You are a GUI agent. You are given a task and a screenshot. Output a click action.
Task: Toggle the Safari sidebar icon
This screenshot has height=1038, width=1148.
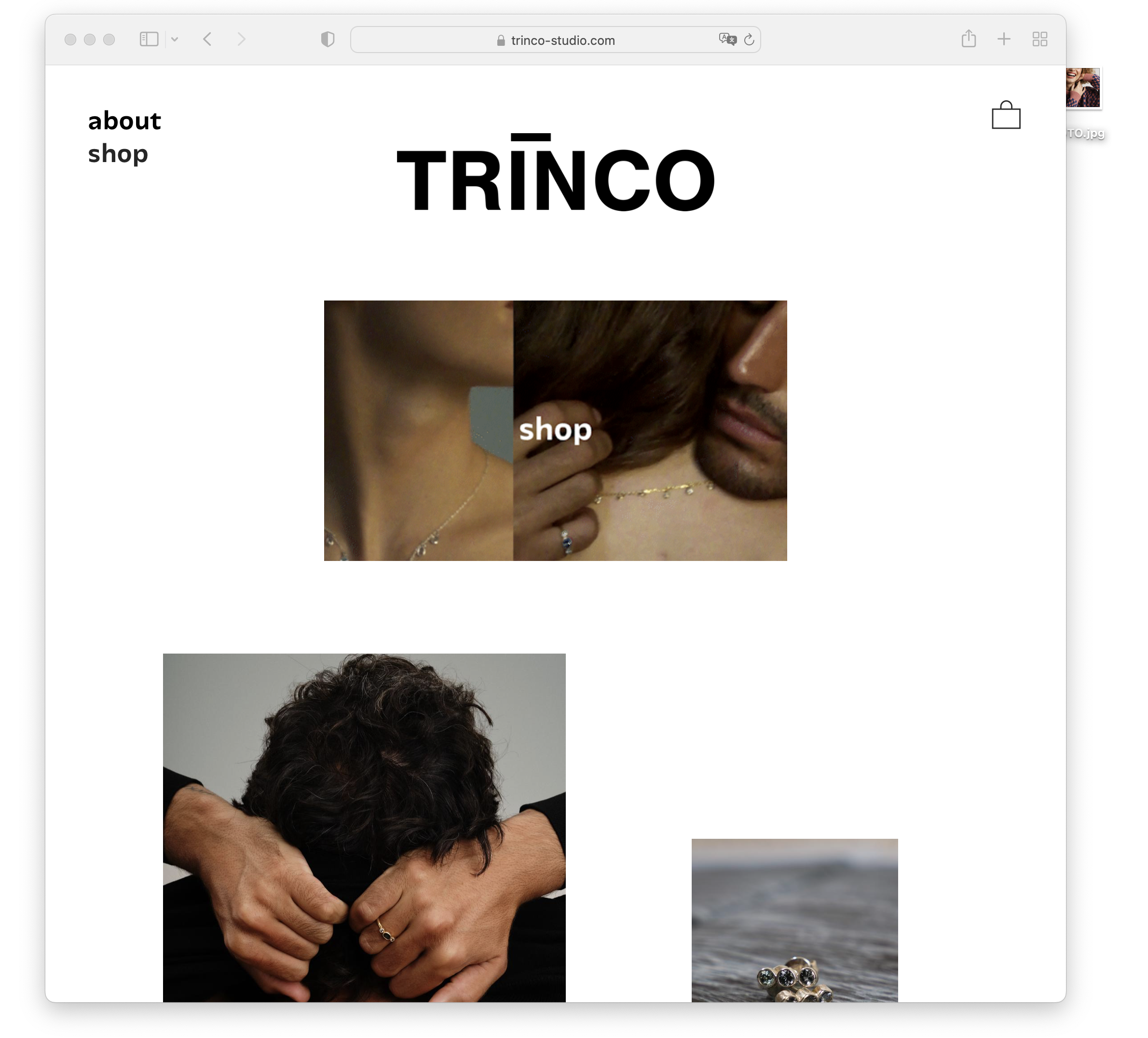pos(149,39)
